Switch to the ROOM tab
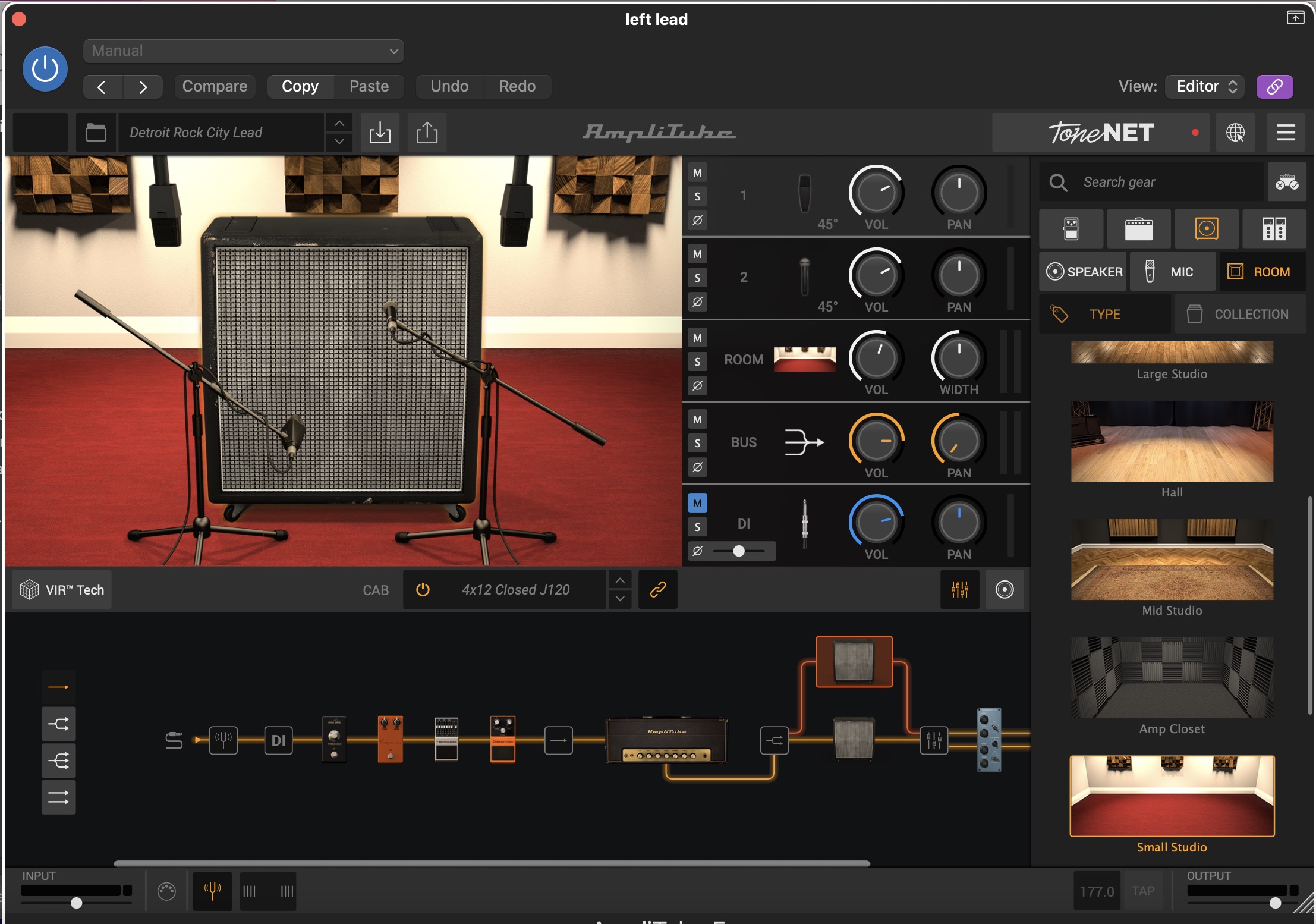 click(1263, 272)
